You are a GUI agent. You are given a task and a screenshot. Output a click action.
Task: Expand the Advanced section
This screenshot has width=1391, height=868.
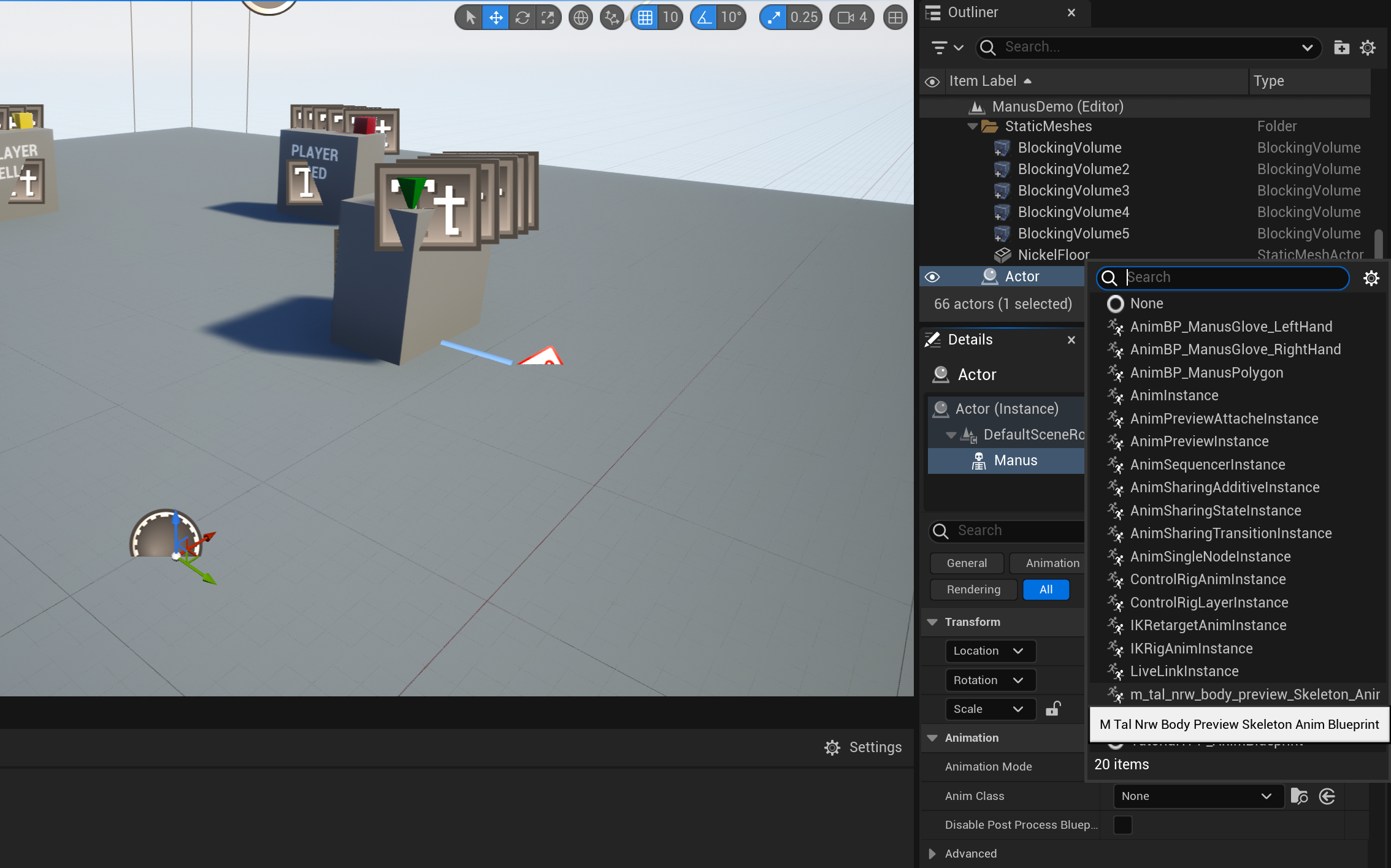(x=932, y=853)
